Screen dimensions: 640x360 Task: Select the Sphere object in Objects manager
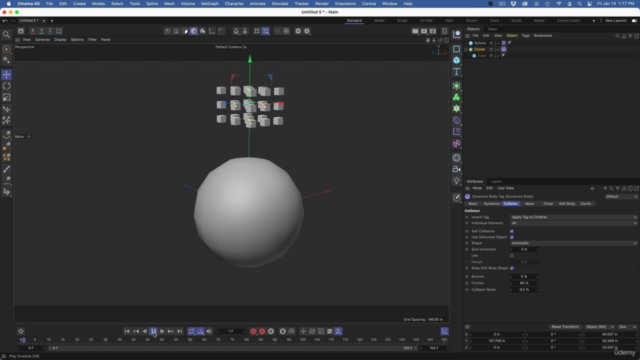tap(480, 43)
